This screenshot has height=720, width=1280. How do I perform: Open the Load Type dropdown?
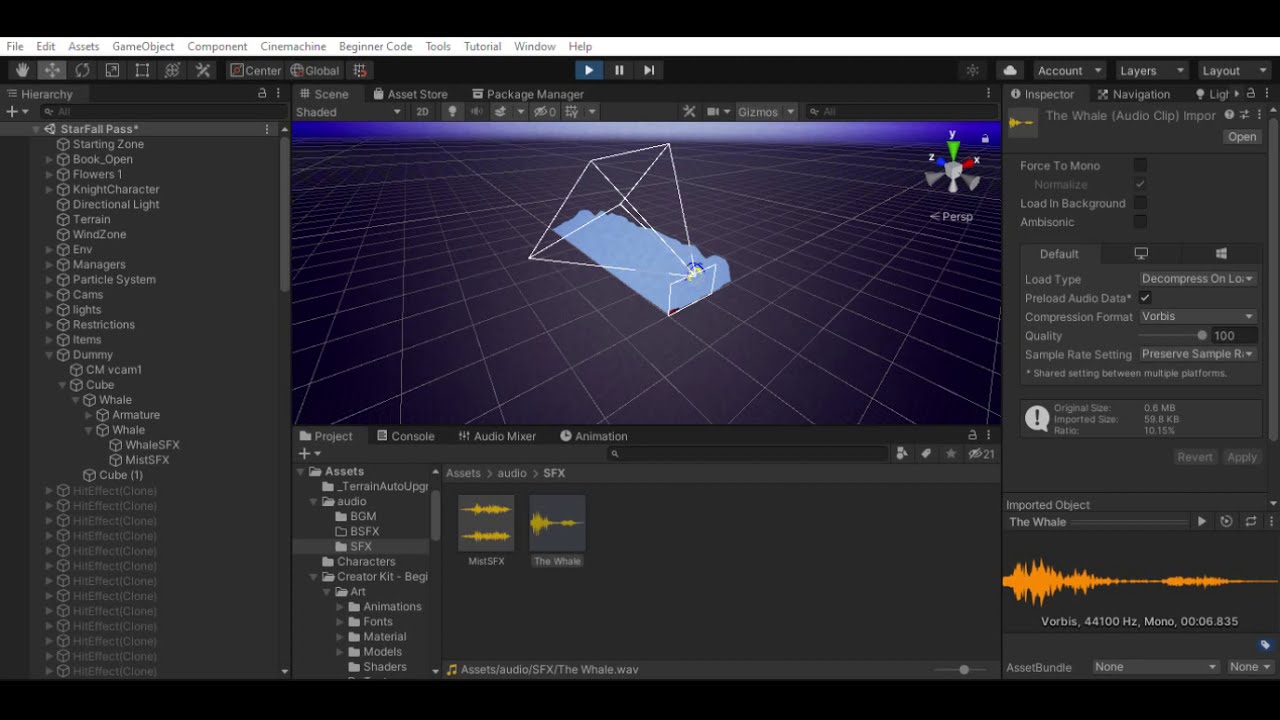[x=1197, y=278]
